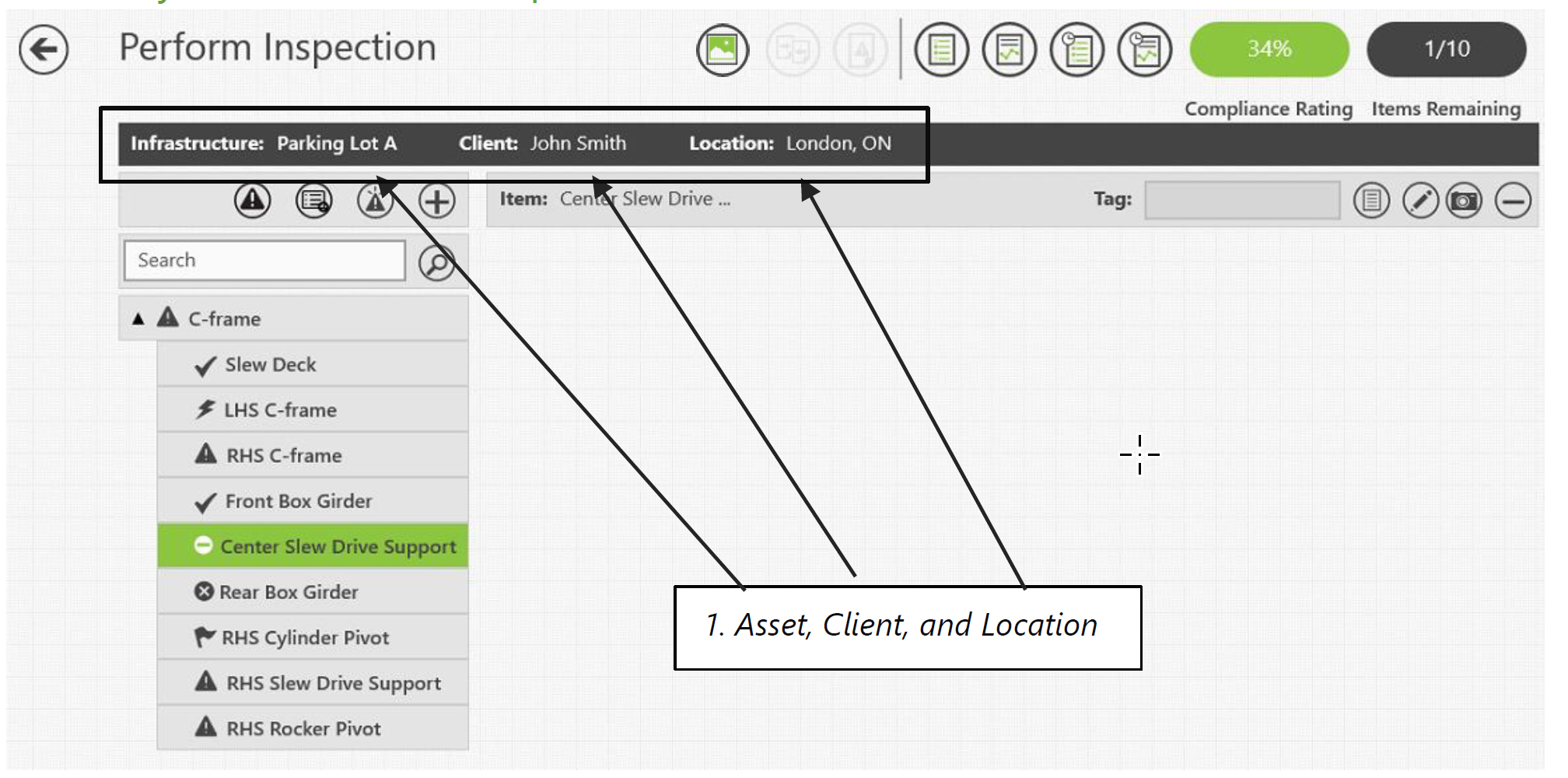Select the Front Box Girder item
The height and width of the screenshot is (778, 1568).
pos(298,502)
